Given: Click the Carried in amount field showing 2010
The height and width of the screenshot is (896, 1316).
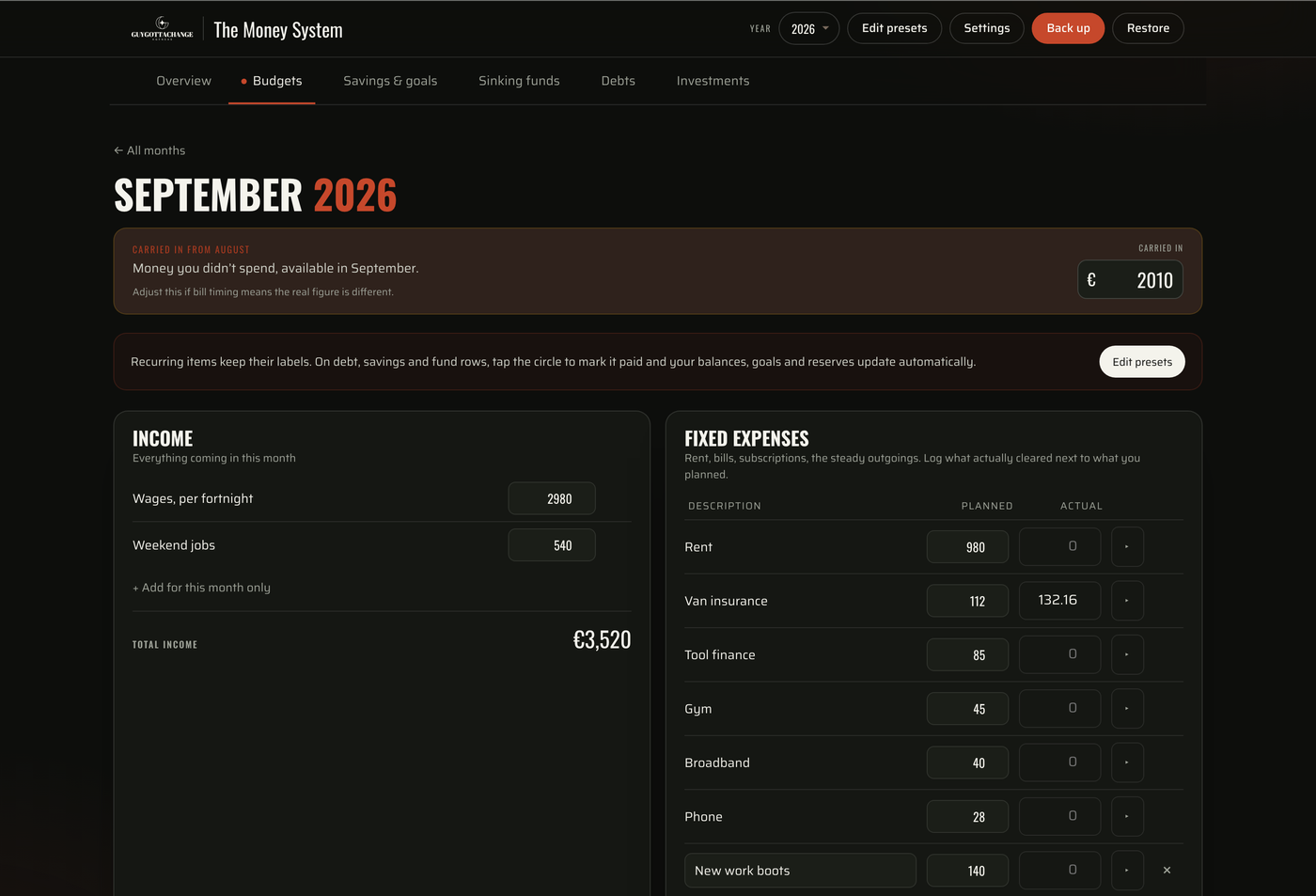Looking at the screenshot, I should (1130, 279).
